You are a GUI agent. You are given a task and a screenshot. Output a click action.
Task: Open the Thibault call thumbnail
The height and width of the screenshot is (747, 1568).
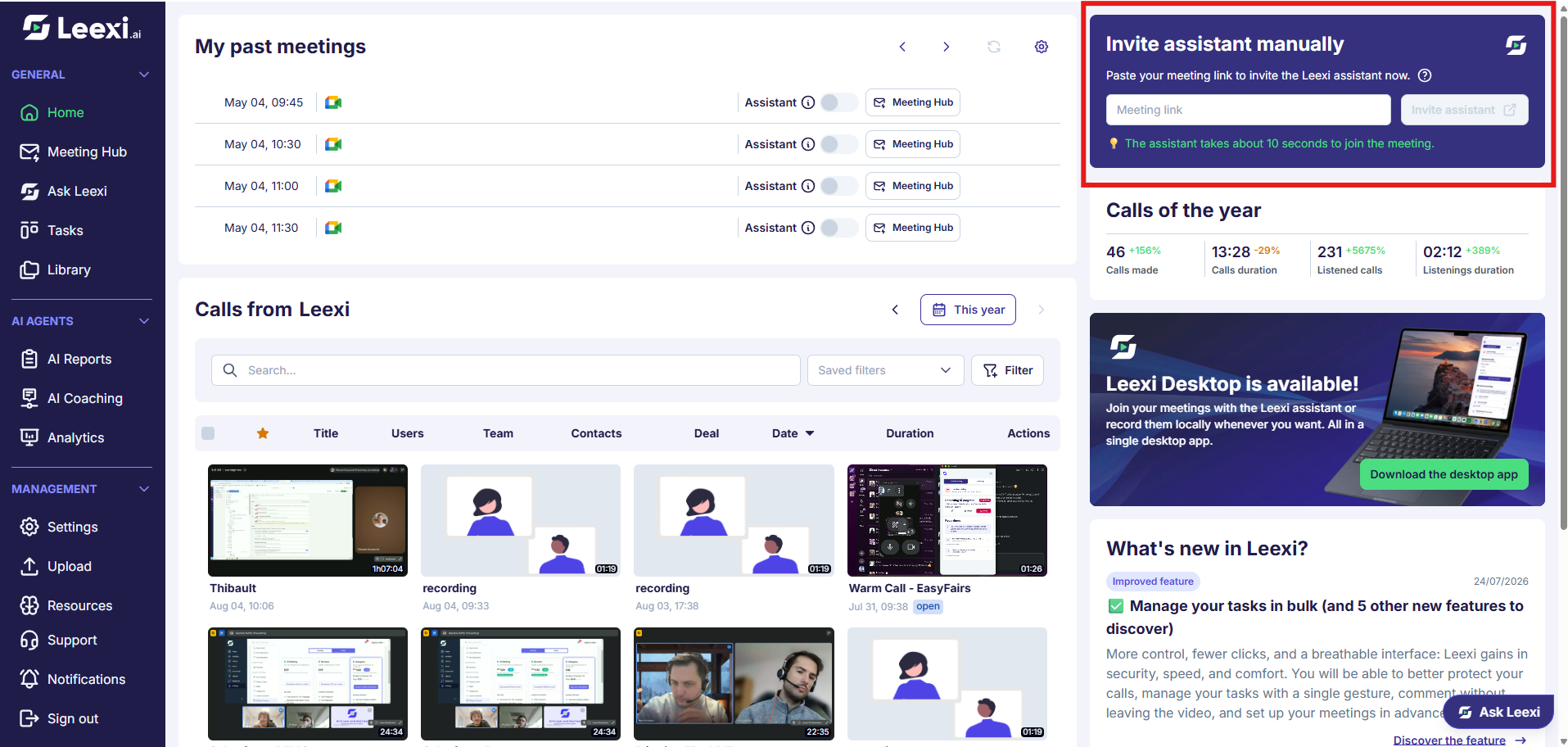point(308,521)
